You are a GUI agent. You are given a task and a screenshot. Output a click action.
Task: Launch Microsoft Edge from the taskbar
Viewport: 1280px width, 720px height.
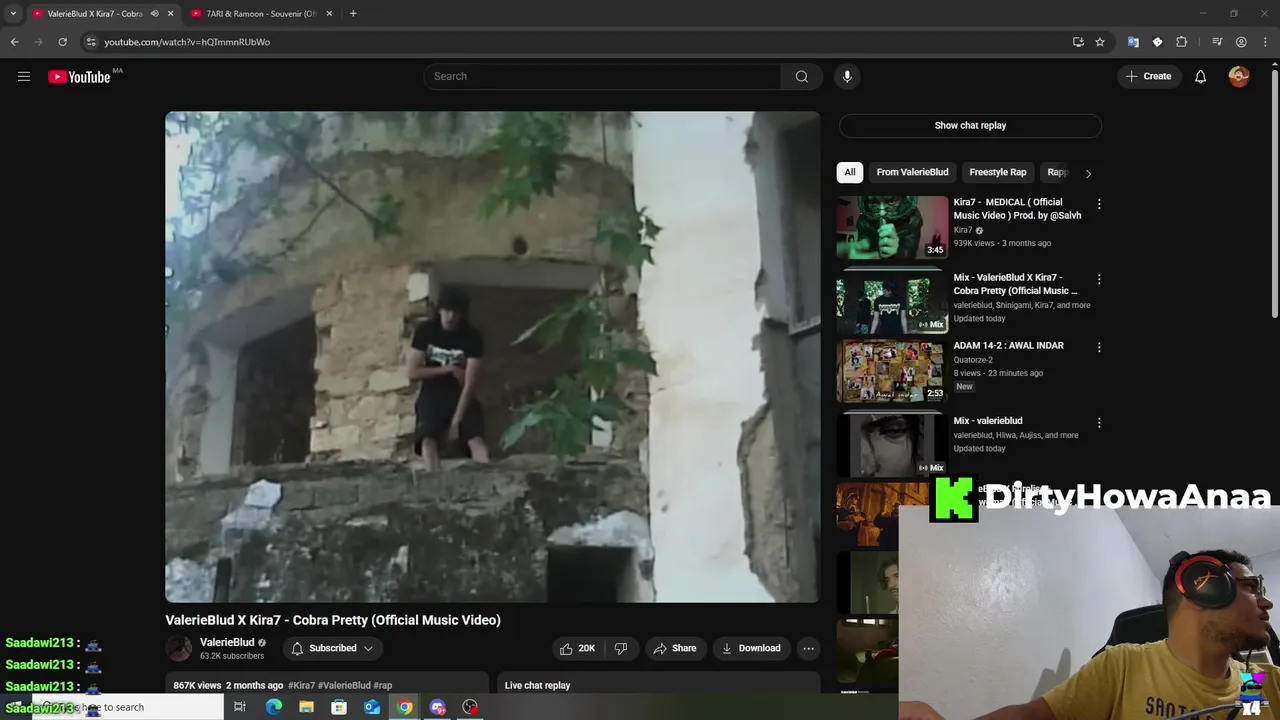click(x=273, y=707)
